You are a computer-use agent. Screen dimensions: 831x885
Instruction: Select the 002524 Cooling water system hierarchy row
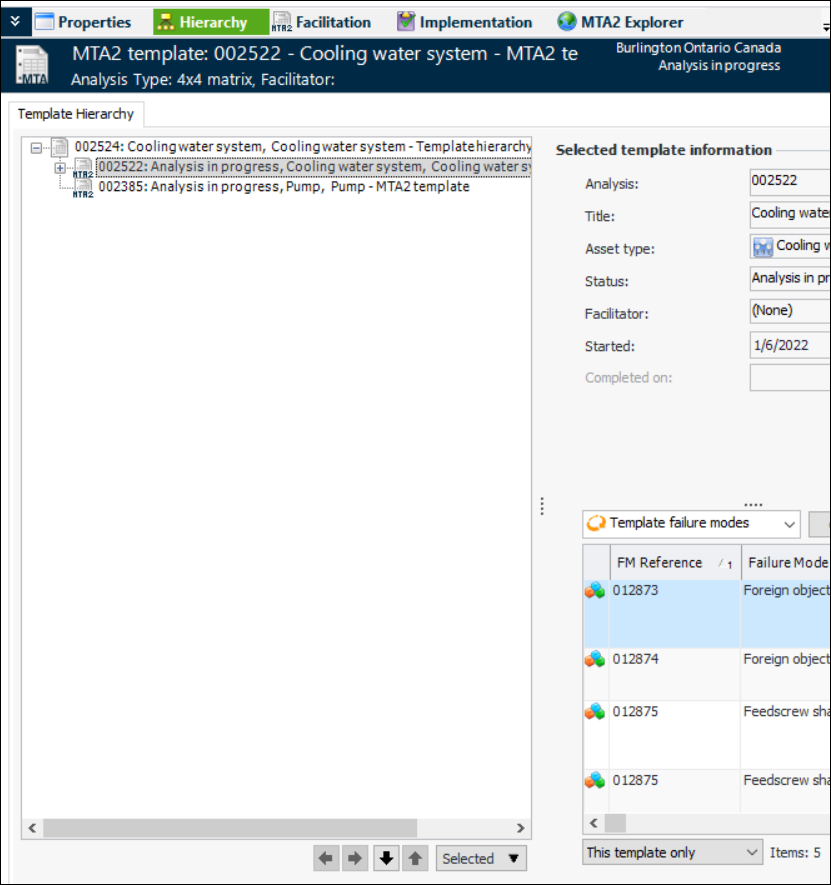(303, 147)
